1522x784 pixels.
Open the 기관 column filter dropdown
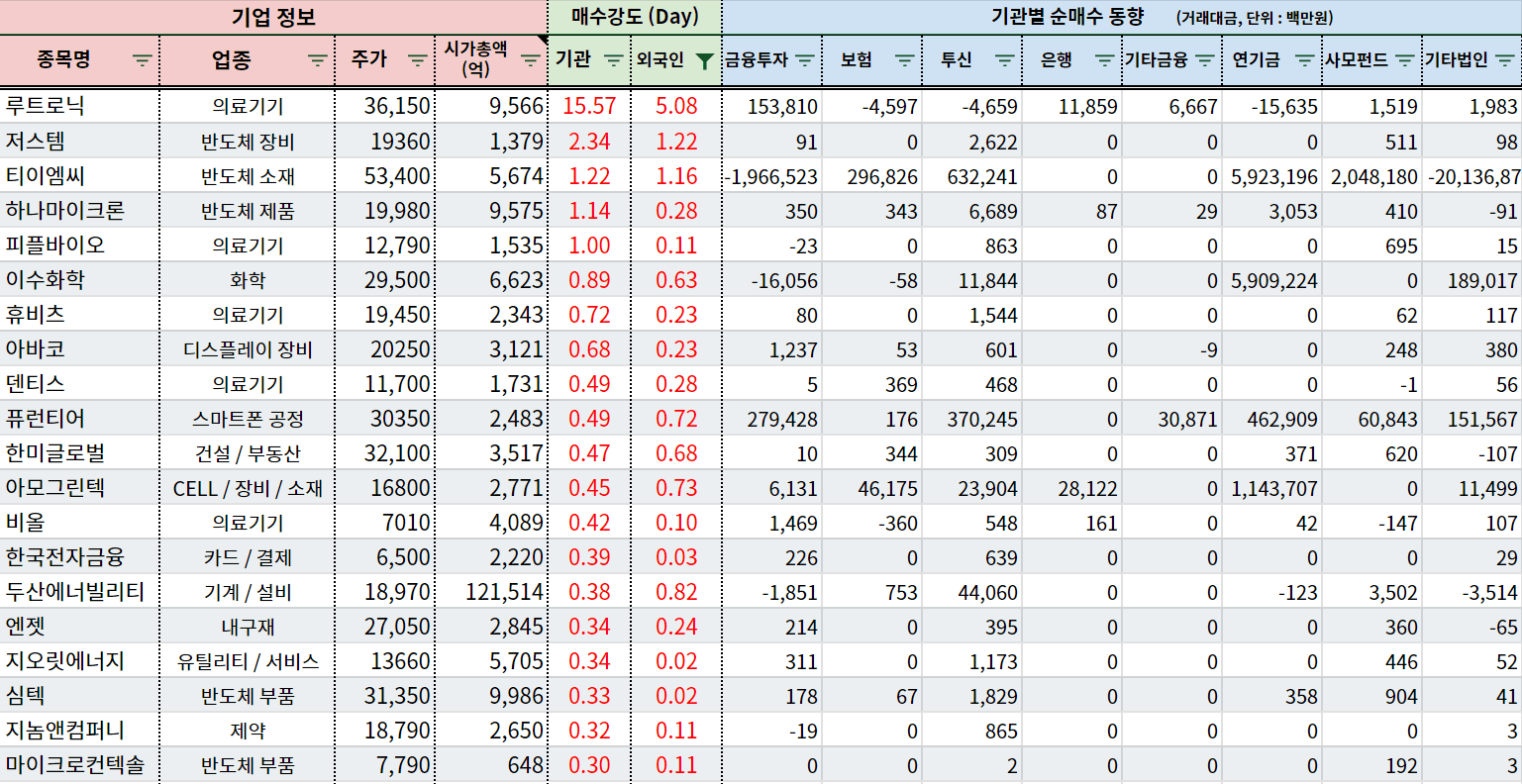click(614, 60)
